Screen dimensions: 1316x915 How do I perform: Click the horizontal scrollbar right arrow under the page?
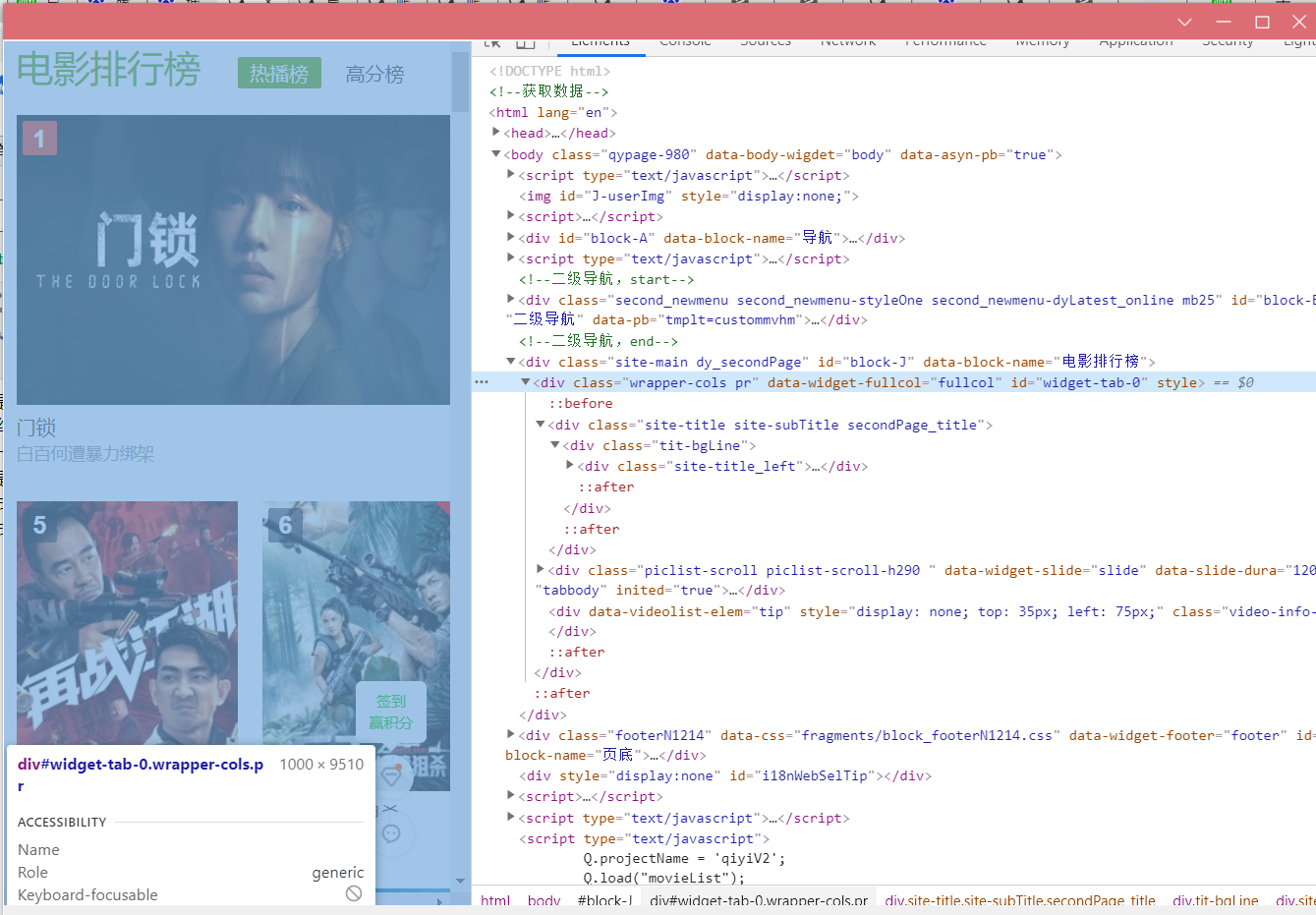tap(440, 900)
